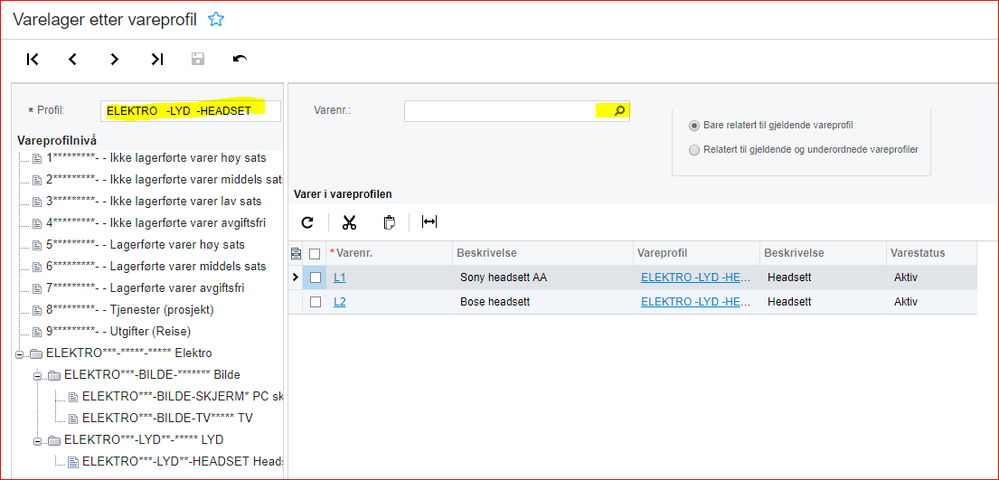The height and width of the screenshot is (480, 999).
Task: Open Varenr. lookup magnifier
Action: (x=619, y=111)
